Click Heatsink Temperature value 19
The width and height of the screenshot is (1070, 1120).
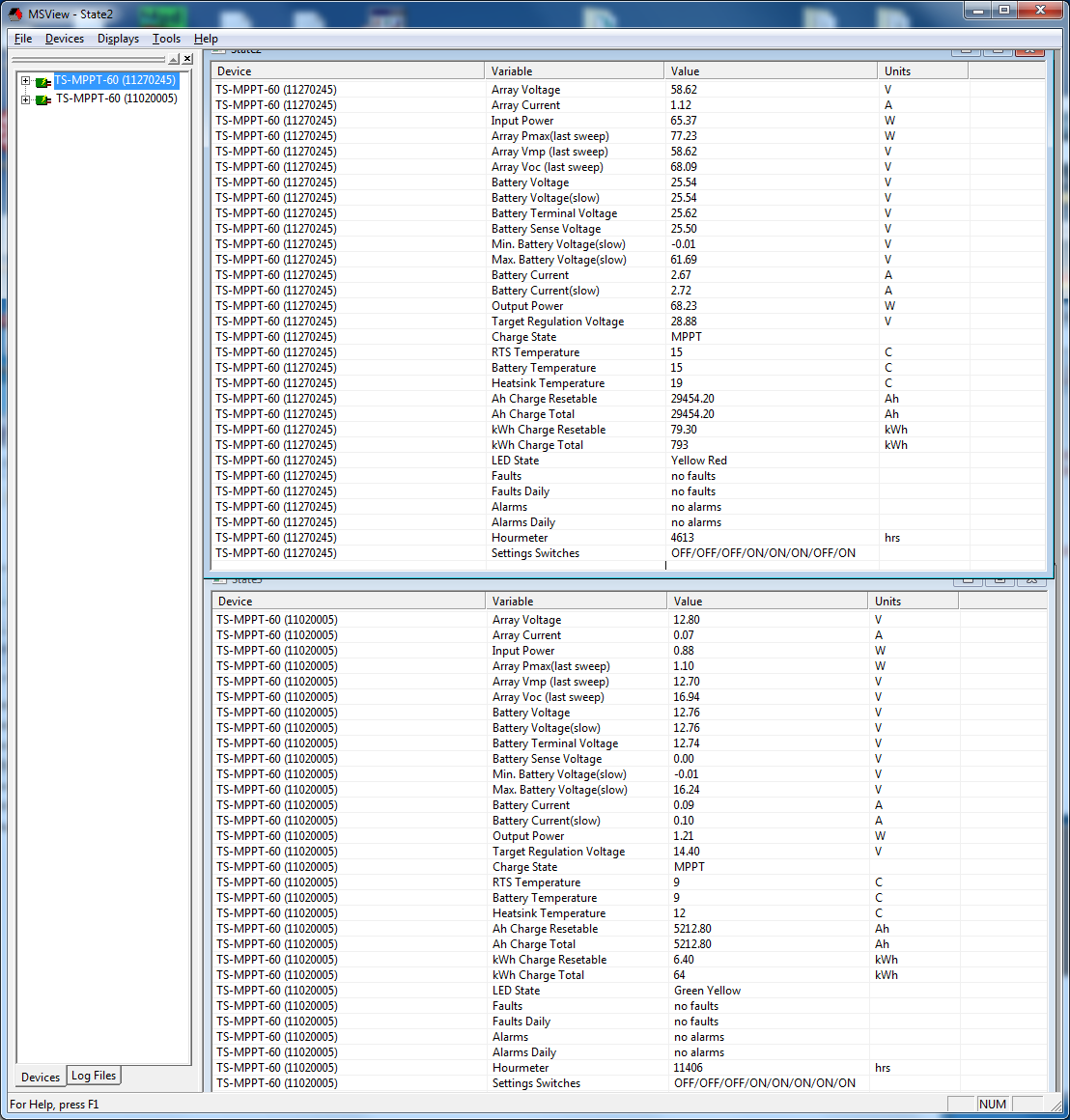pyautogui.click(x=676, y=383)
